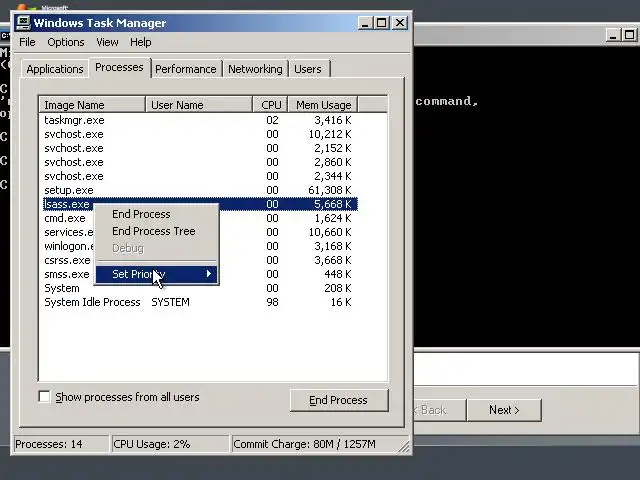Open the Help menu
Screen dimensions: 640x480
point(140,42)
